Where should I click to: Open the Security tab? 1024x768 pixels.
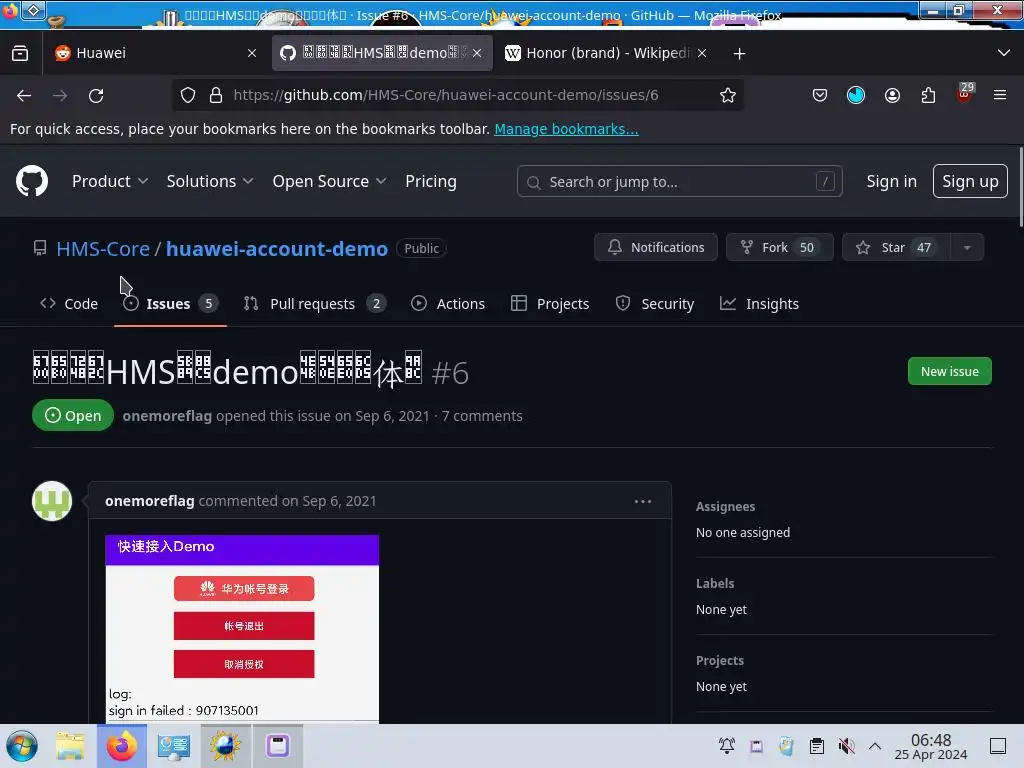point(655,304)
